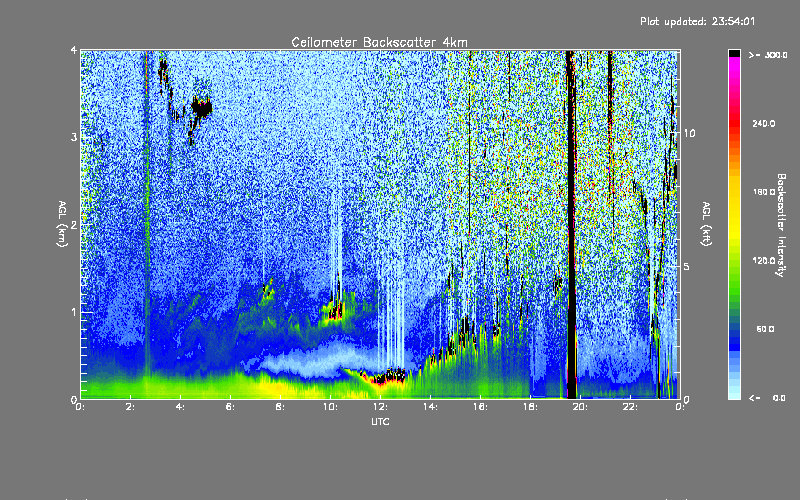
Task: Click the "4" tick on the km axis
Action: coord(73,50)
